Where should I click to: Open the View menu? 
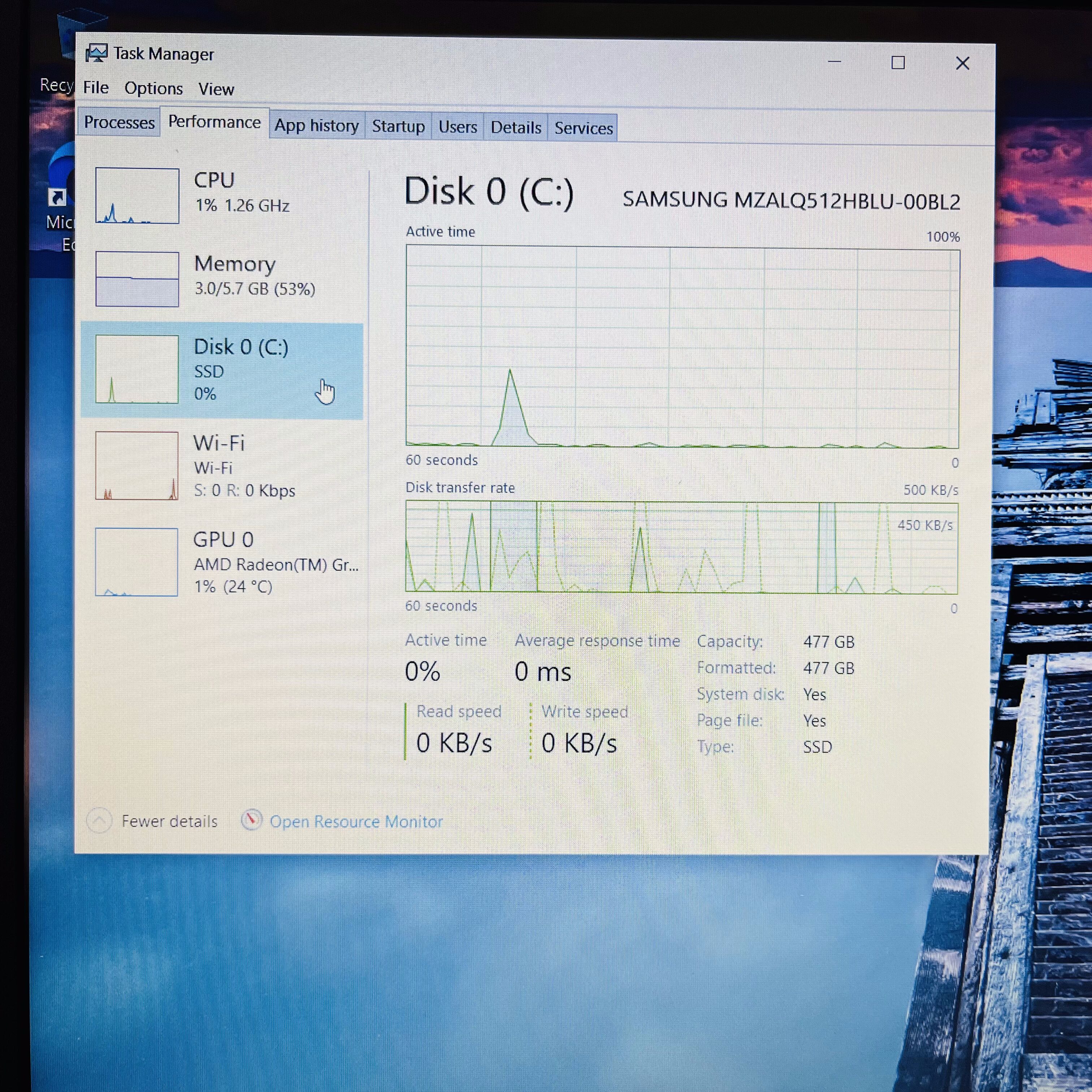click(x=216, y=89)
